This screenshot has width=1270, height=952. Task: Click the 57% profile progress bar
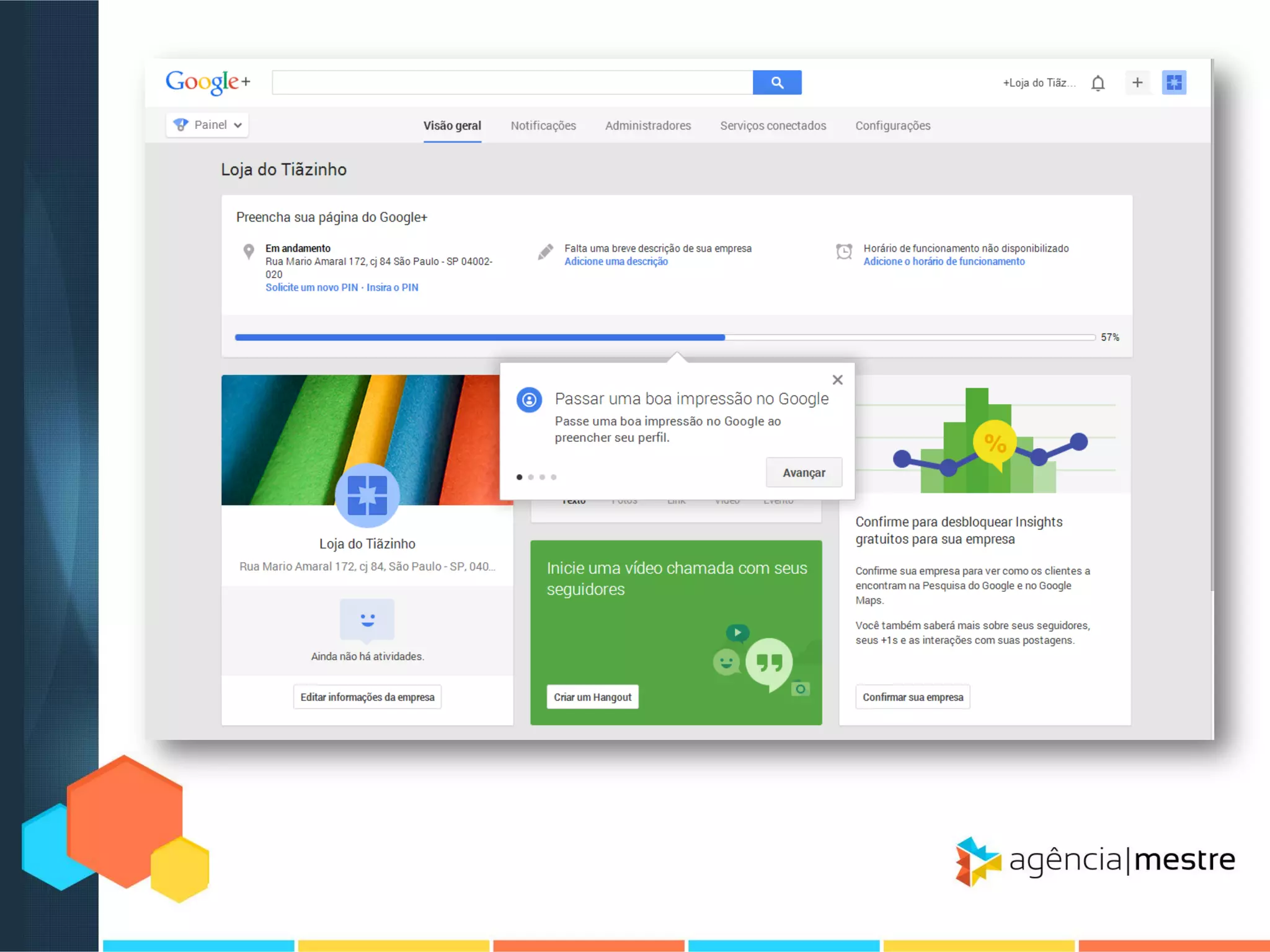pyautogui.click(x=664, y=337)
